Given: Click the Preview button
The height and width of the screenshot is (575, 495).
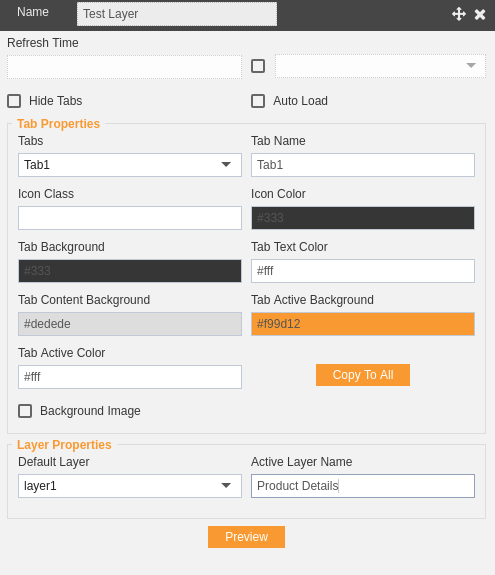Looking at the screenshot, I should pos(246,537).
